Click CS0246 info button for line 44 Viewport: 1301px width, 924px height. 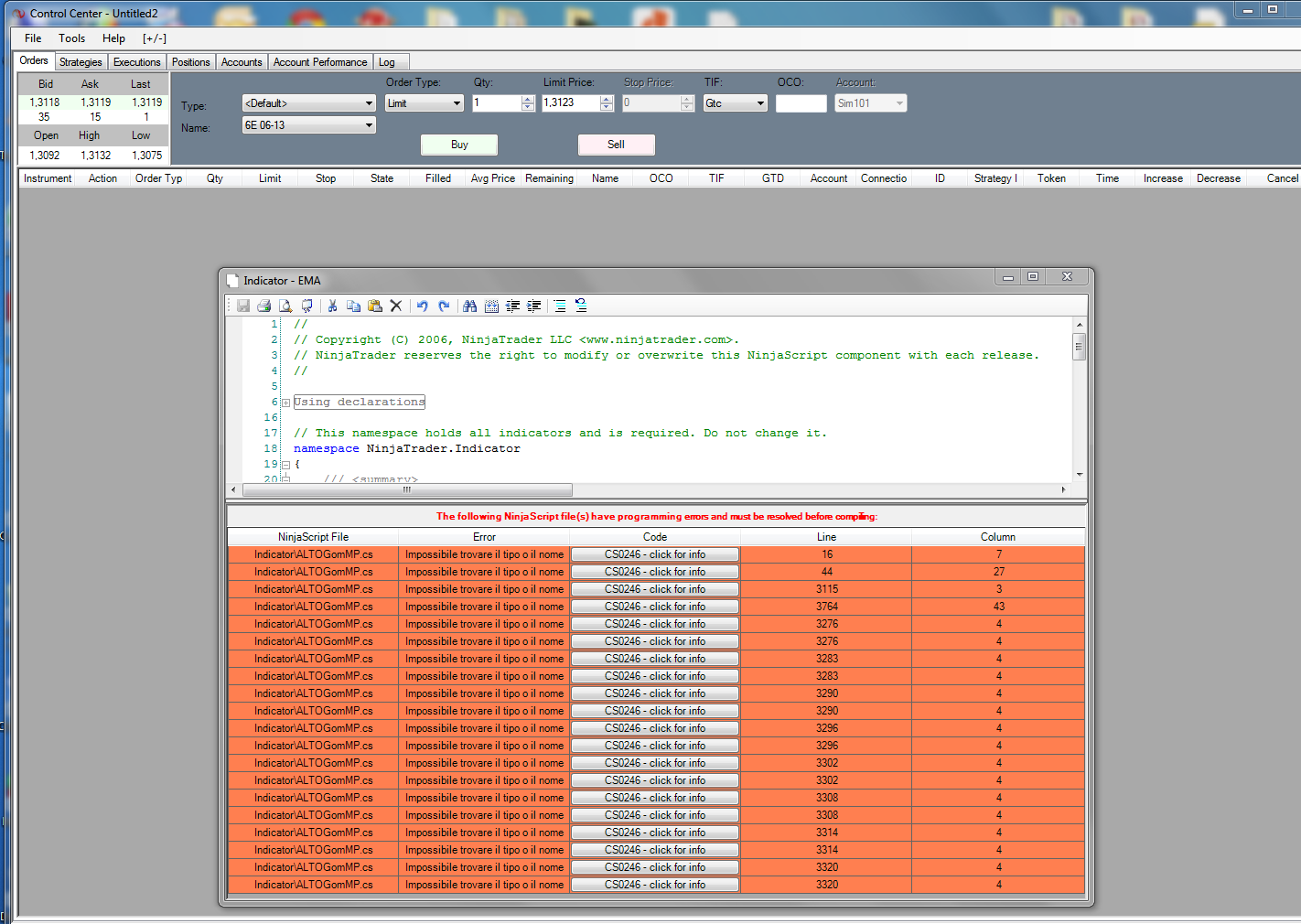pyautogui.click(x=655, y=572)
